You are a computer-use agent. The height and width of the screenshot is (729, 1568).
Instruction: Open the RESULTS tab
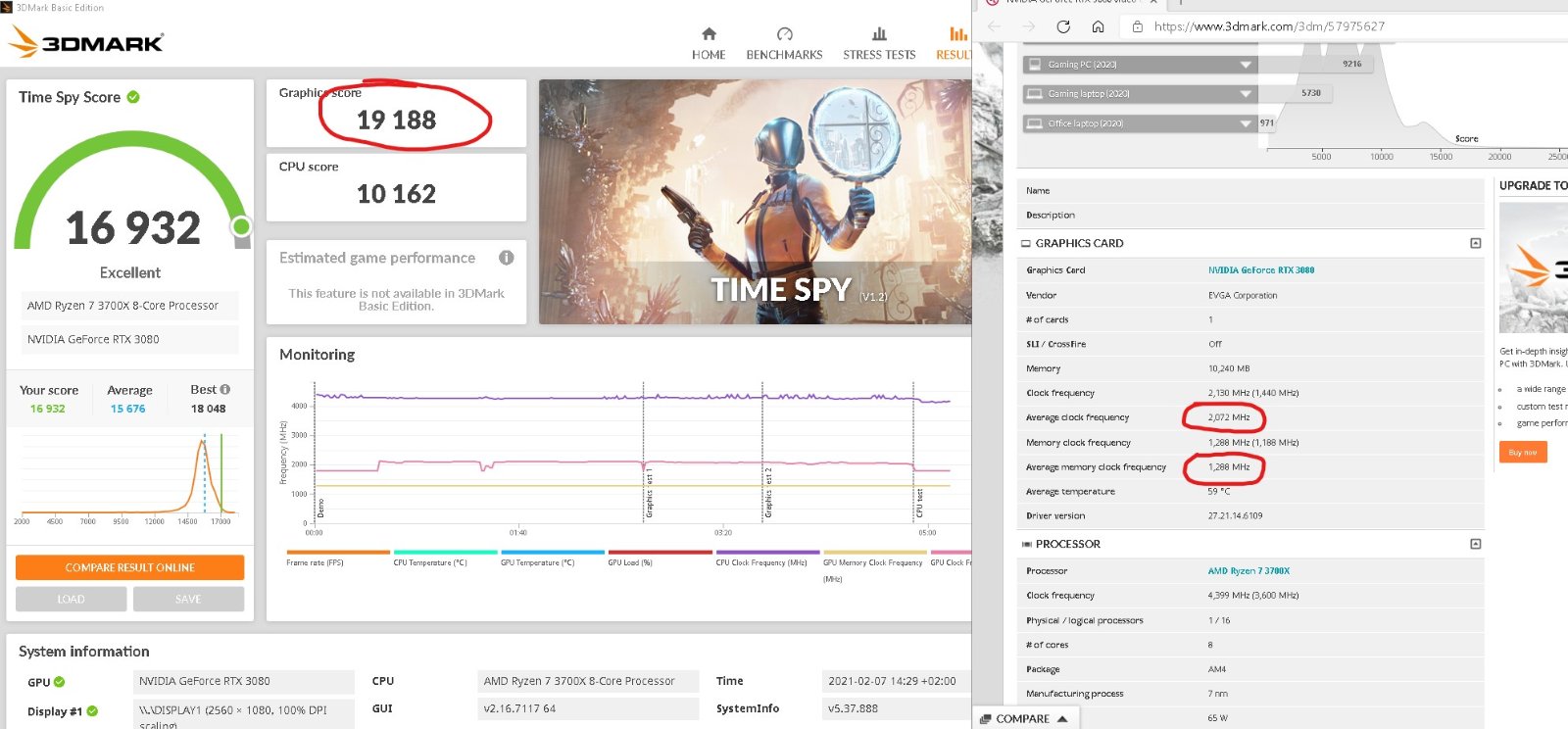(955, 44)
